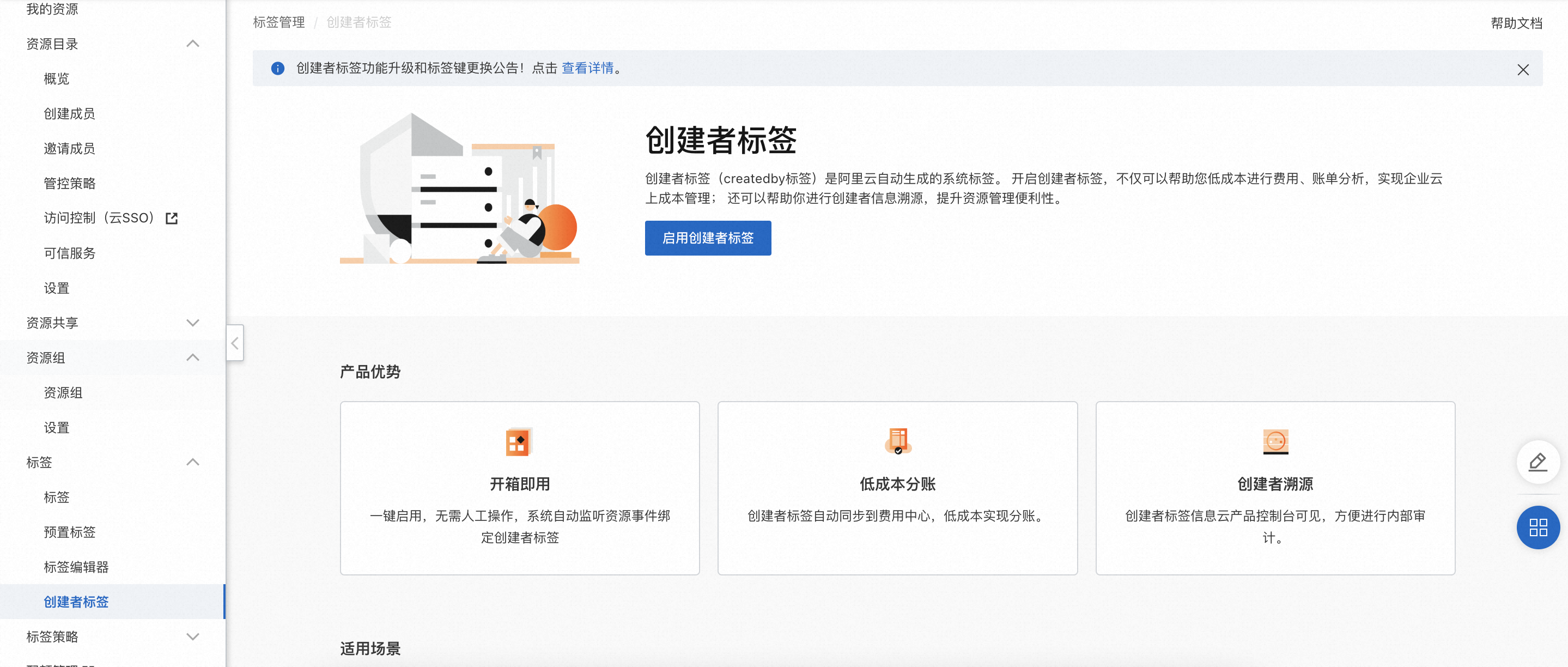Collapse the 资源组 sidebar group header
Viewport: 1568px width, 667px height.
pos(192,357)
